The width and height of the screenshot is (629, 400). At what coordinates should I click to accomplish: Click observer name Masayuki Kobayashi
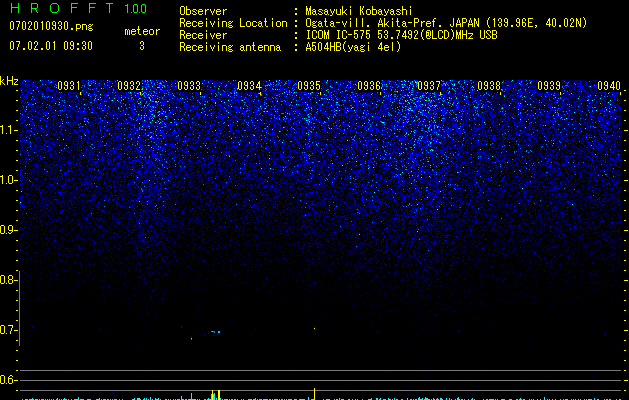(359, 11)
